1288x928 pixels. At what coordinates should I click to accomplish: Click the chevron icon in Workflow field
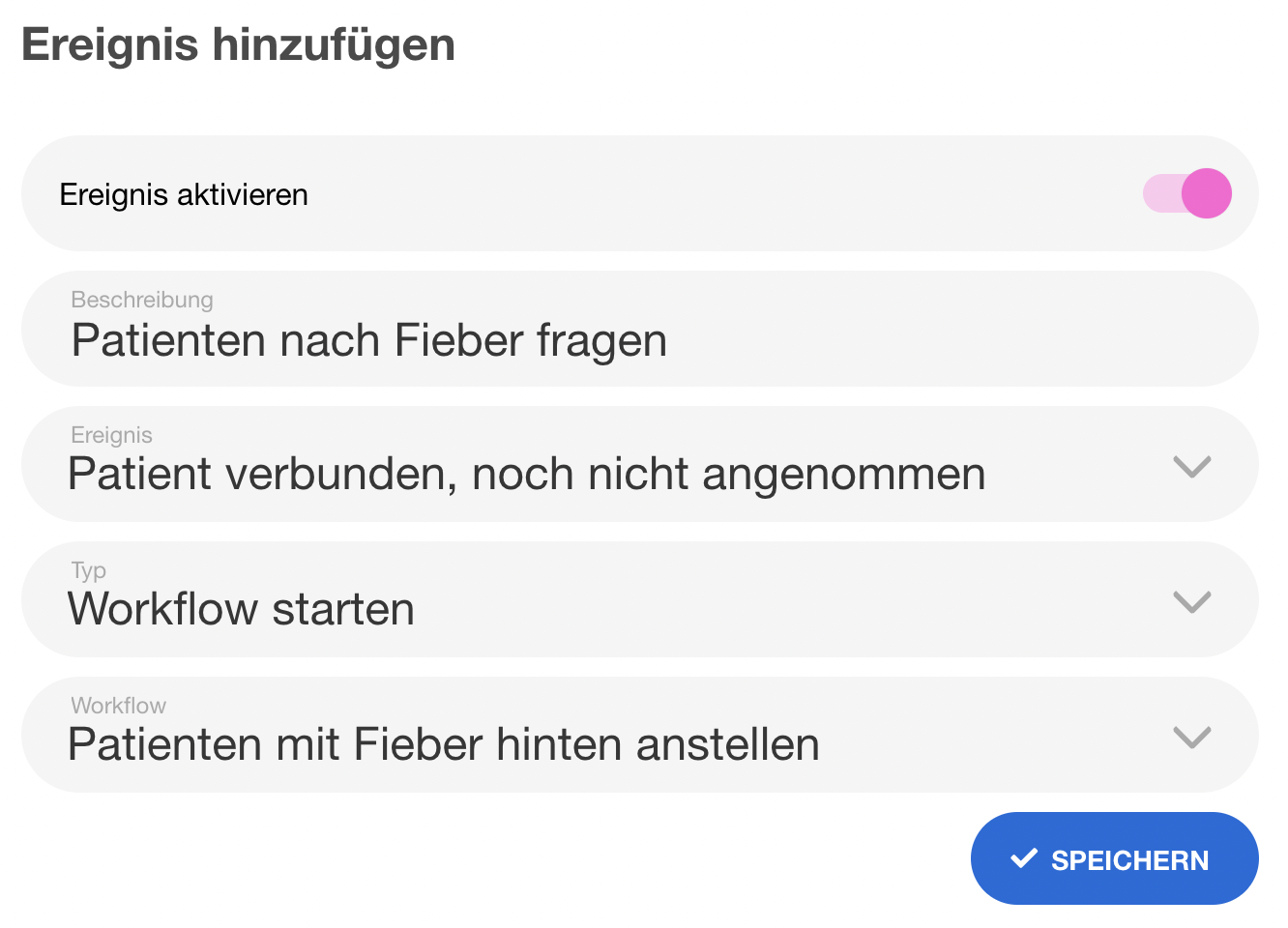pos(1191,738)
